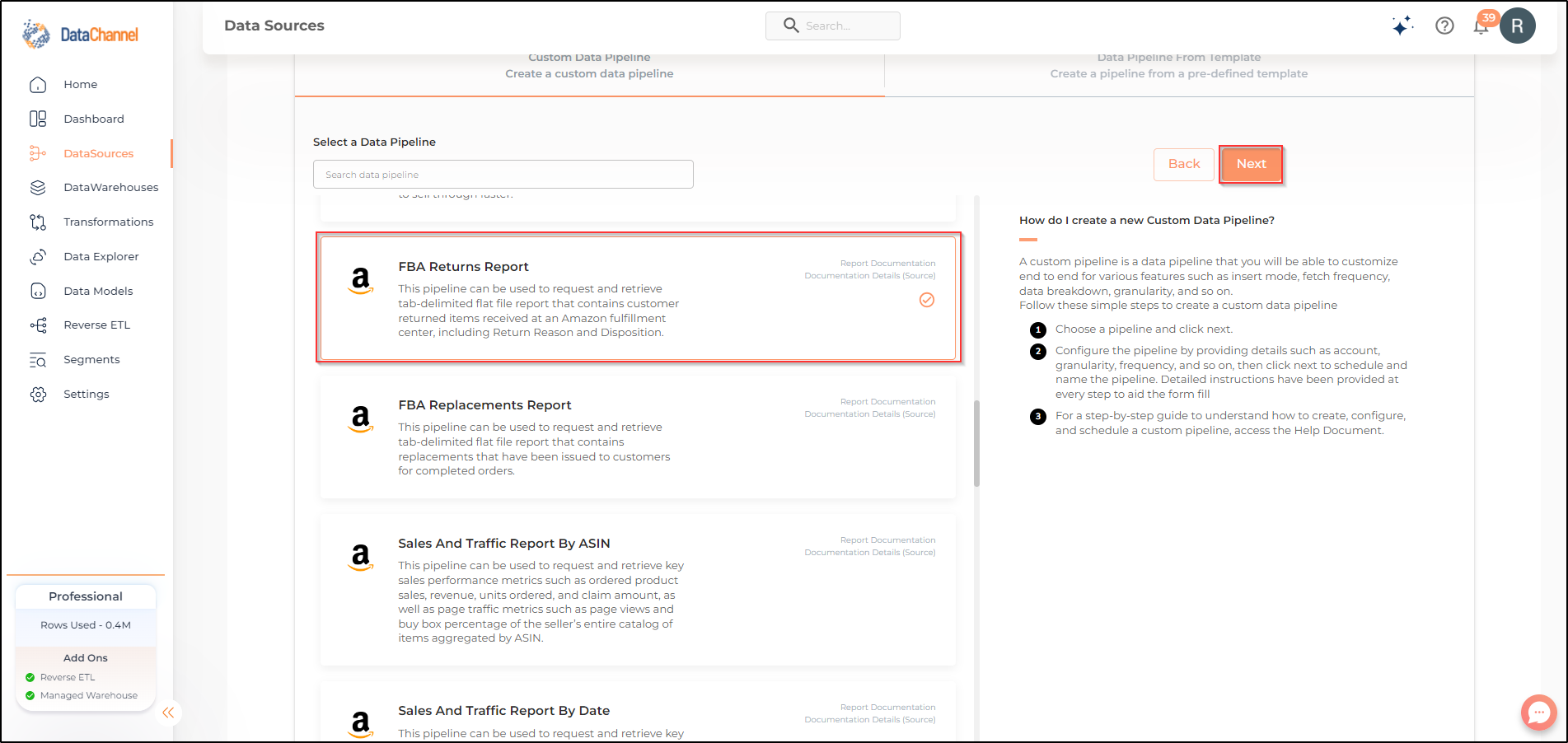1568x743 pixels.
Task: Open the chat support bubble icon
Action: (1538, 713)
